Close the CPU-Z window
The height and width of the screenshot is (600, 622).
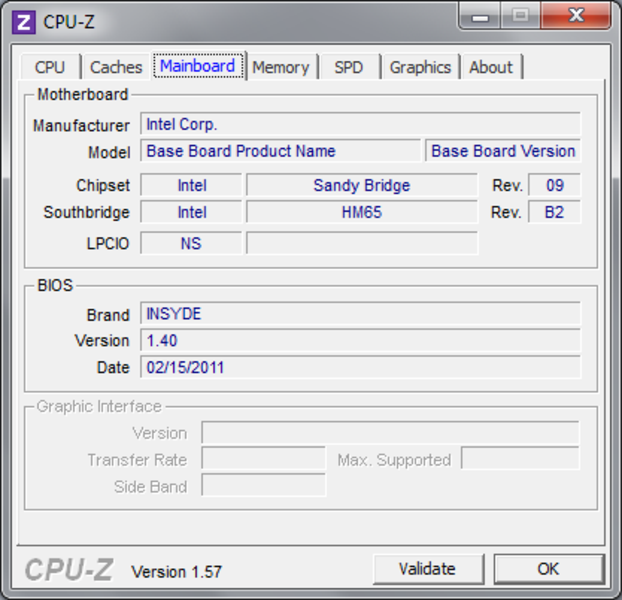click(576, 16)
